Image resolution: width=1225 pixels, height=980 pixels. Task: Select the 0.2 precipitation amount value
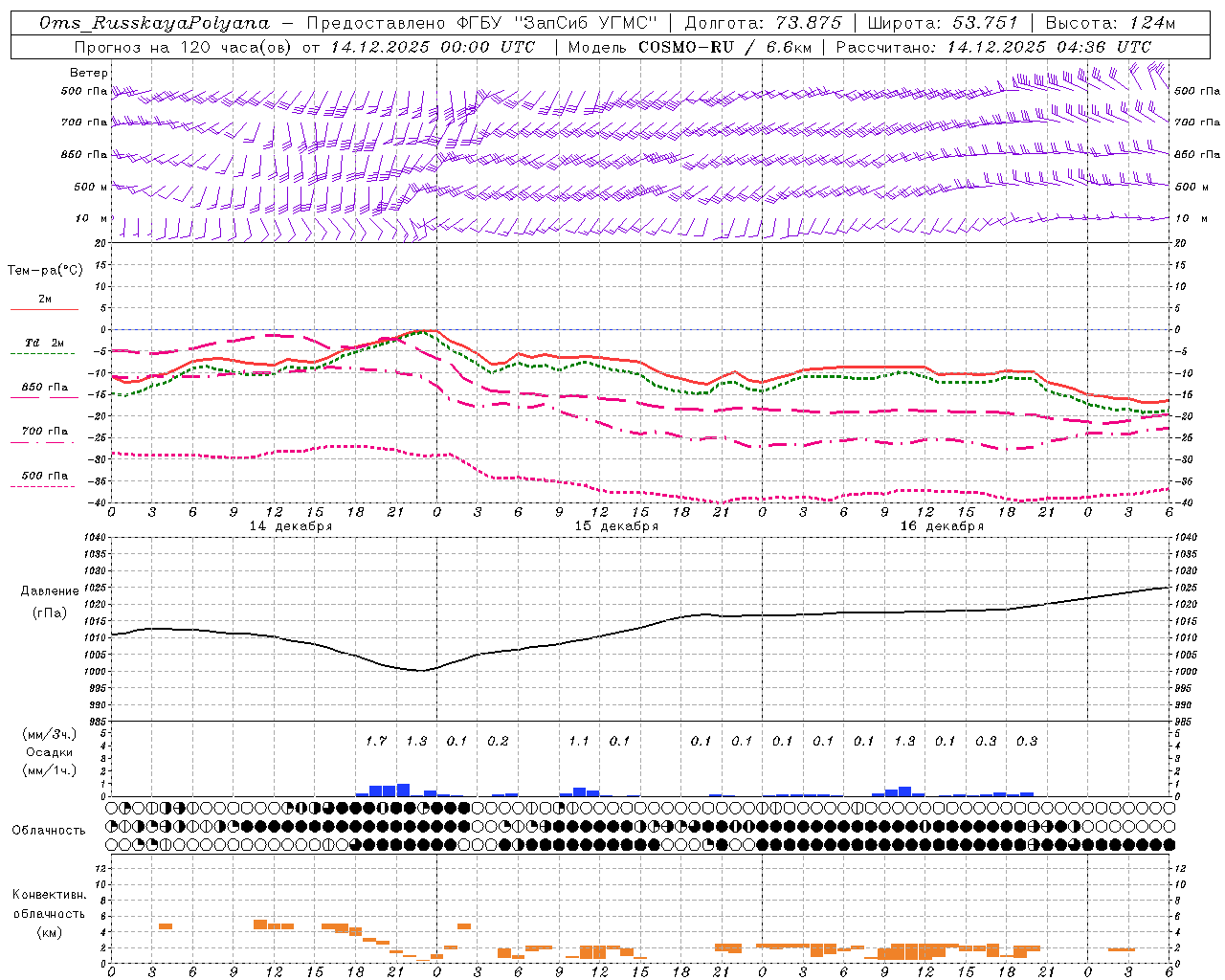pyautogui.click(x=498, y=741)
